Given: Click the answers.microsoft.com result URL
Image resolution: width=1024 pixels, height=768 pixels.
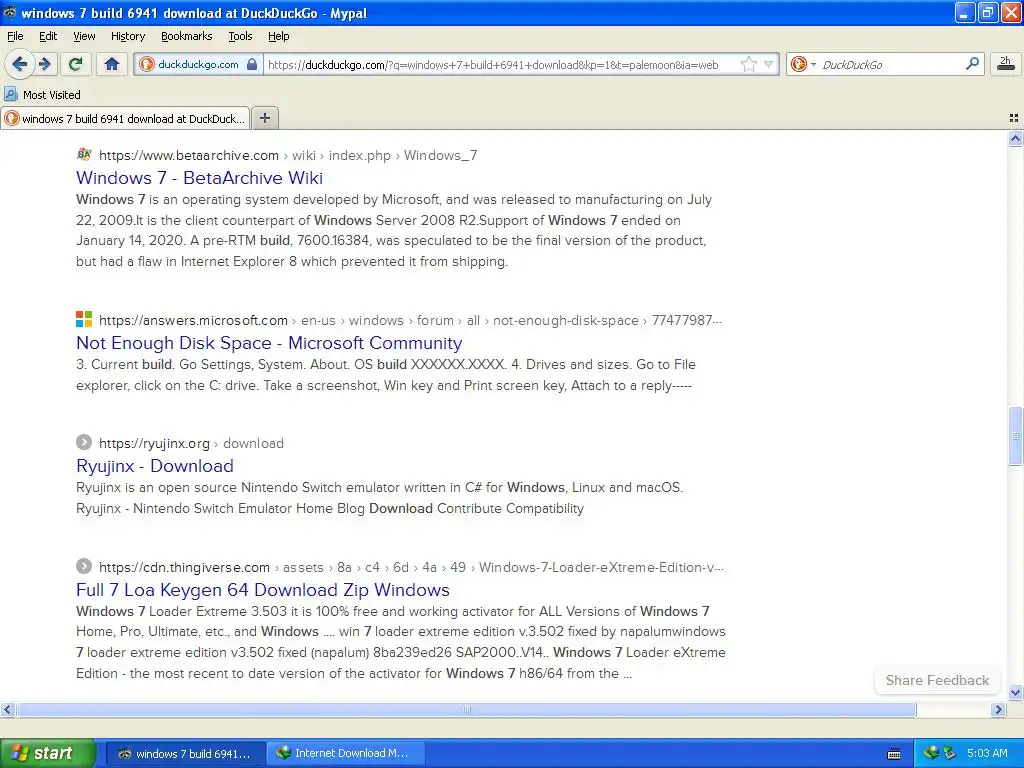Looking at the screenshot, I should pos(410,321).
